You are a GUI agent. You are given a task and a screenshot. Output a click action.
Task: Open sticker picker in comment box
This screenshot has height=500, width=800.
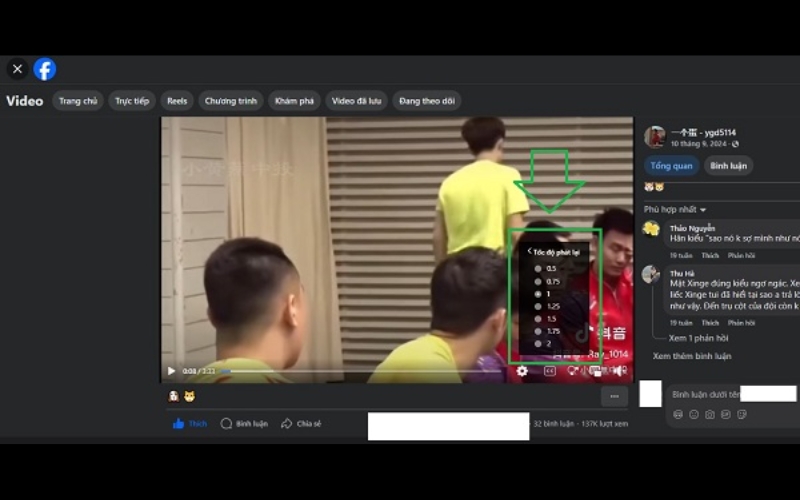[742, 414]
